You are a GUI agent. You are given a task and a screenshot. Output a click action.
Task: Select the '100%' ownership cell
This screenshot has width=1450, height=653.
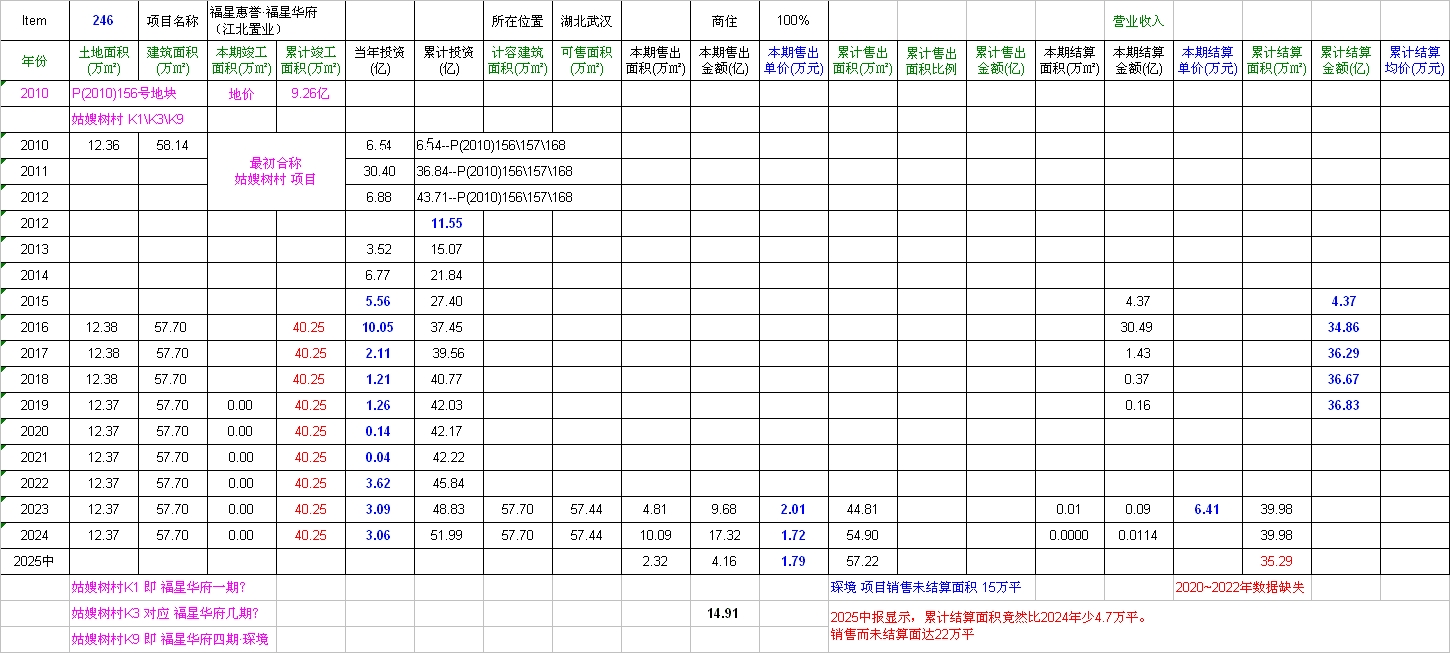click(x=794, y=20)
